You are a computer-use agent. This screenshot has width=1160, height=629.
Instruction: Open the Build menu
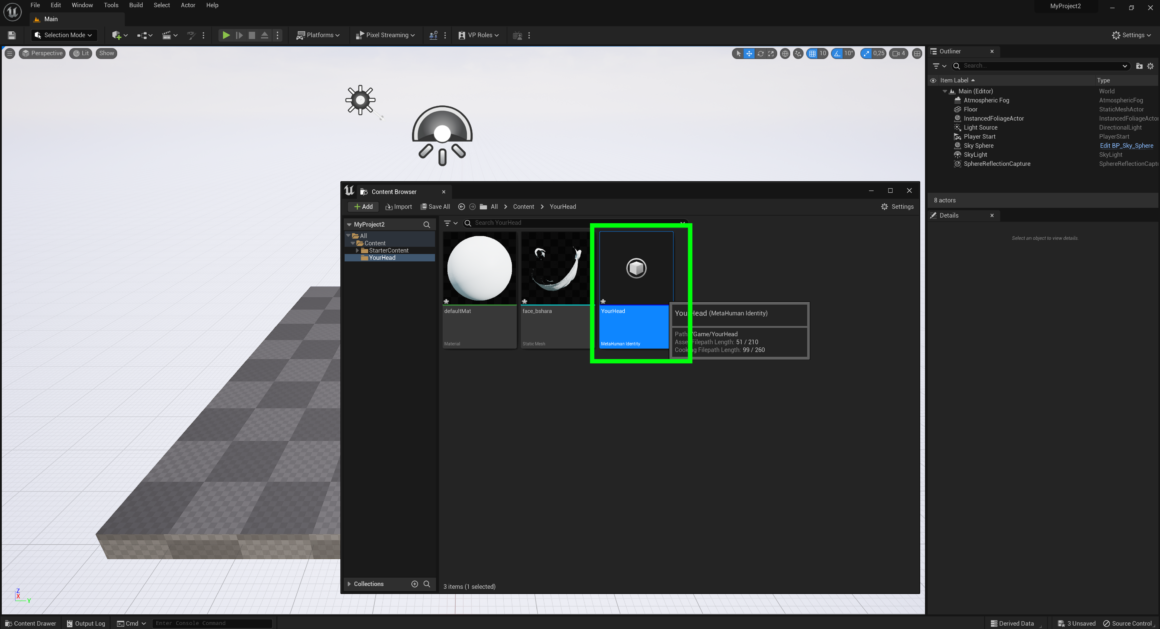tap(136, 5)
